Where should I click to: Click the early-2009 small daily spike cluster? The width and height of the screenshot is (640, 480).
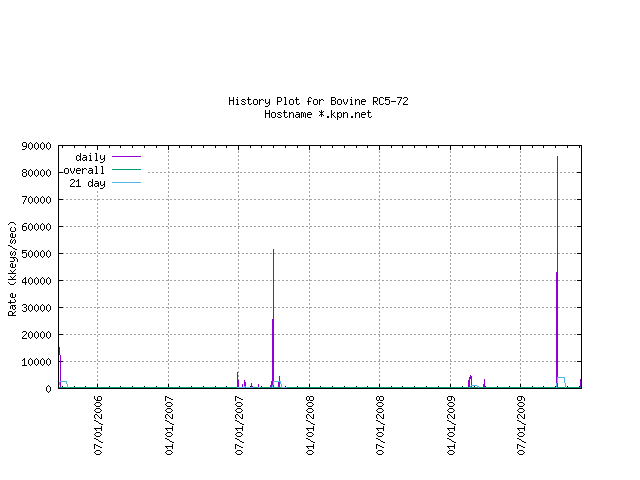pyautogui.click(x=470, y=381)
